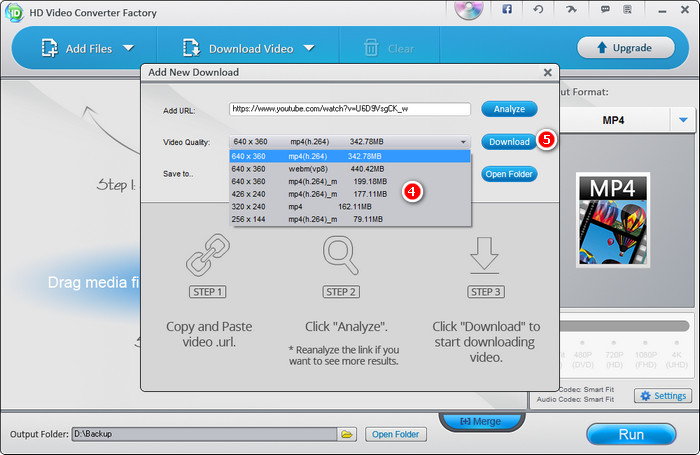The height and width of the screenshot is (455, 700).
Task: Click the Download button in dialog
Action: [x=509, y=142]
